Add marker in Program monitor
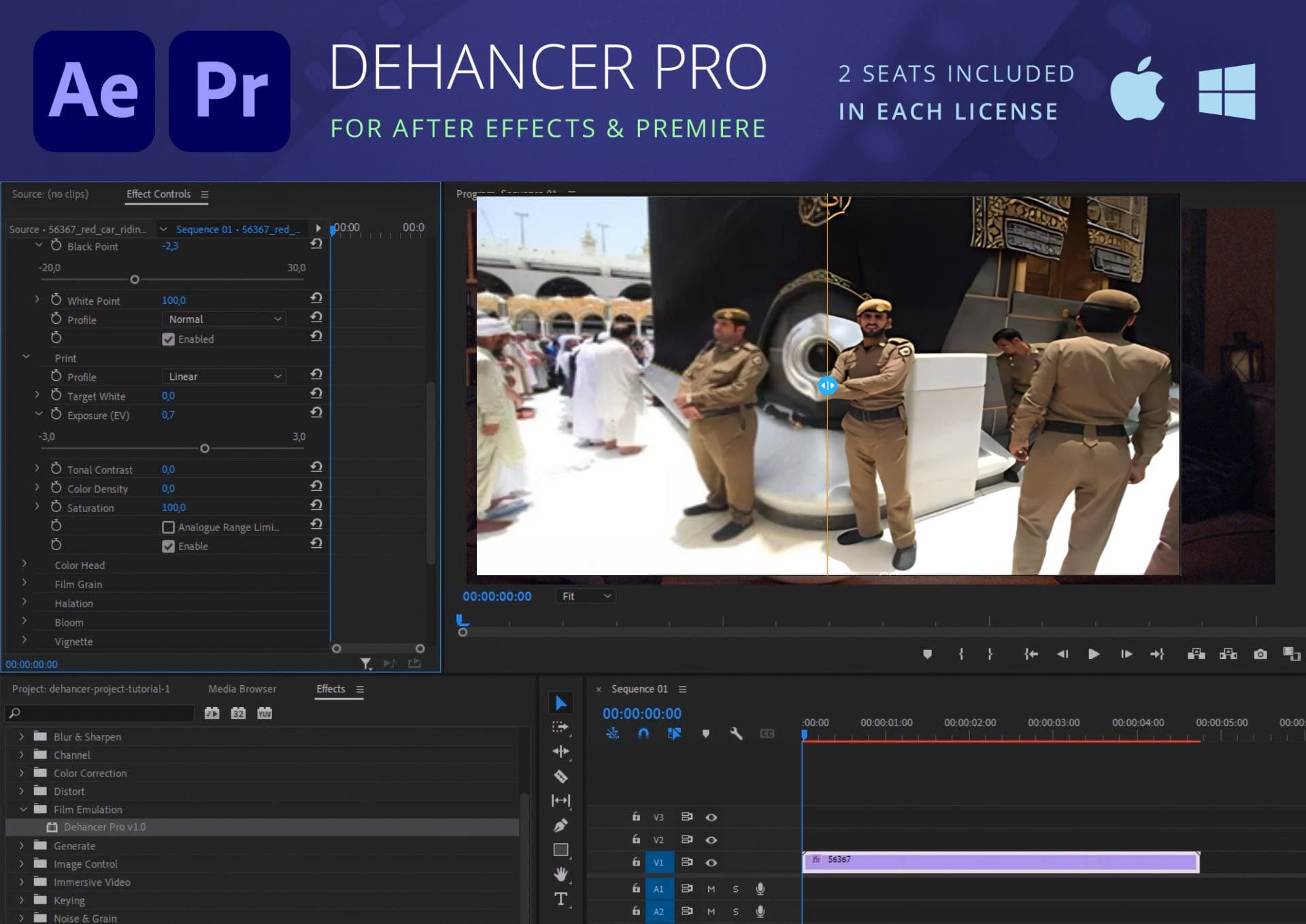The height and width of the screenshot is (924, 1306). click(927, 654)
